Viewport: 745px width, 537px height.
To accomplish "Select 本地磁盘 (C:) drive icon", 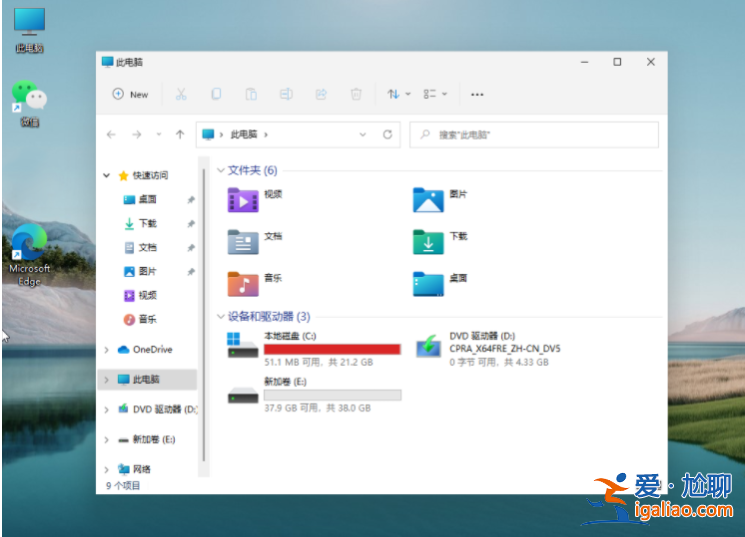I will pyautogui.click(x=242, y=346).
